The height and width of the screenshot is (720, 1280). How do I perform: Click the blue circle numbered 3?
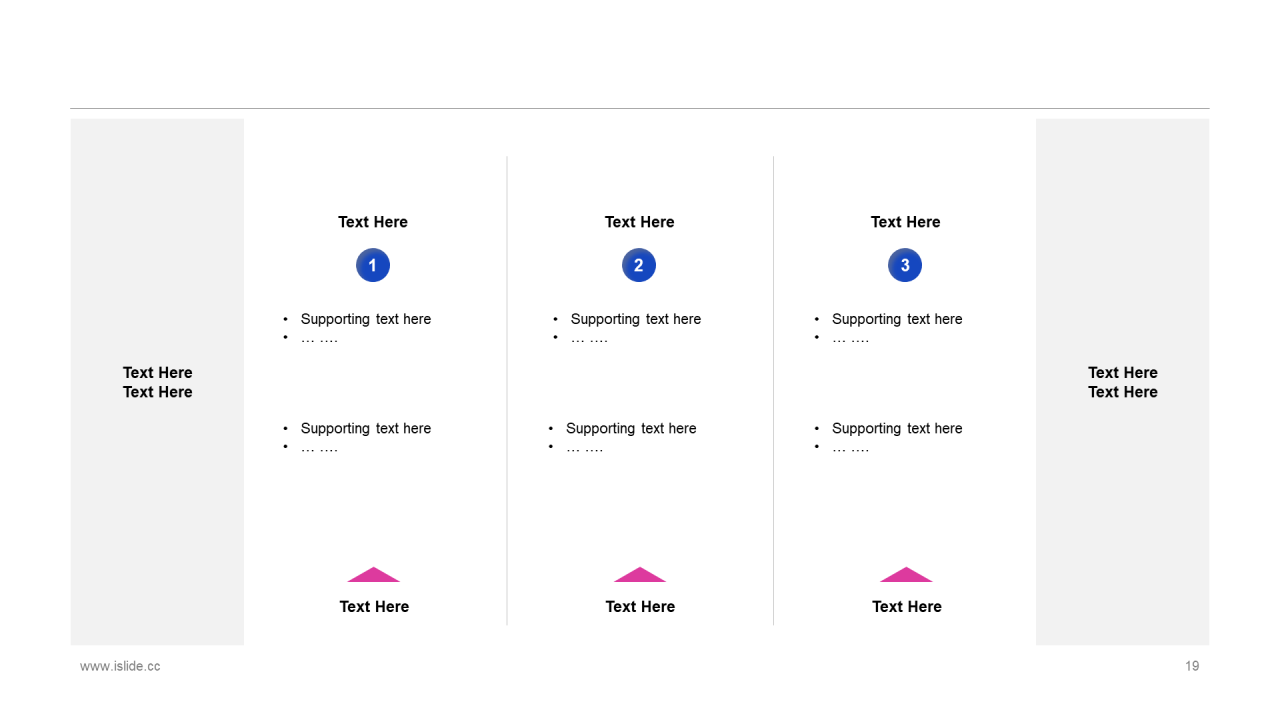pos(905,265)
